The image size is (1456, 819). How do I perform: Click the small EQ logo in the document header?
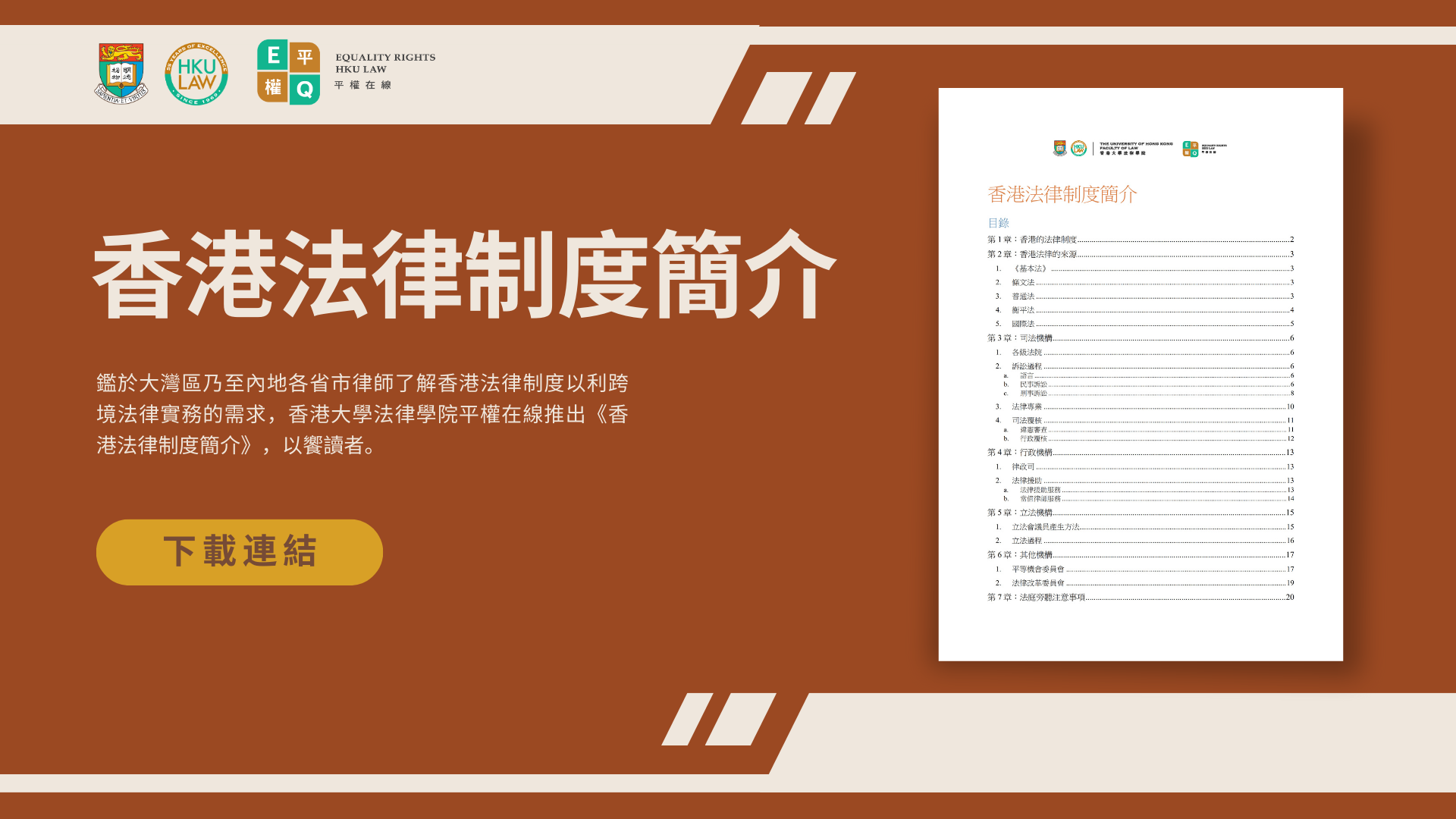[1191, 149]
